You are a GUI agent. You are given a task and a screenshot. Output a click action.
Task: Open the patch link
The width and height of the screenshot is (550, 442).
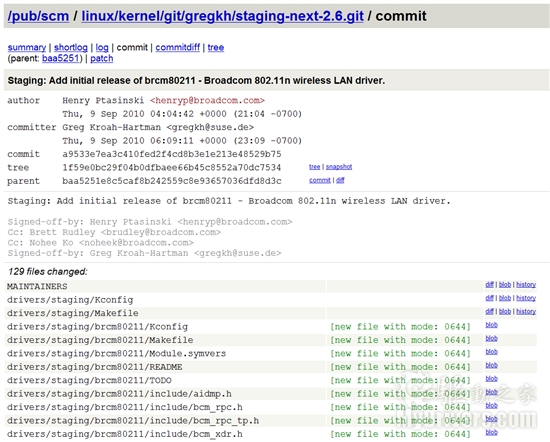102,58
